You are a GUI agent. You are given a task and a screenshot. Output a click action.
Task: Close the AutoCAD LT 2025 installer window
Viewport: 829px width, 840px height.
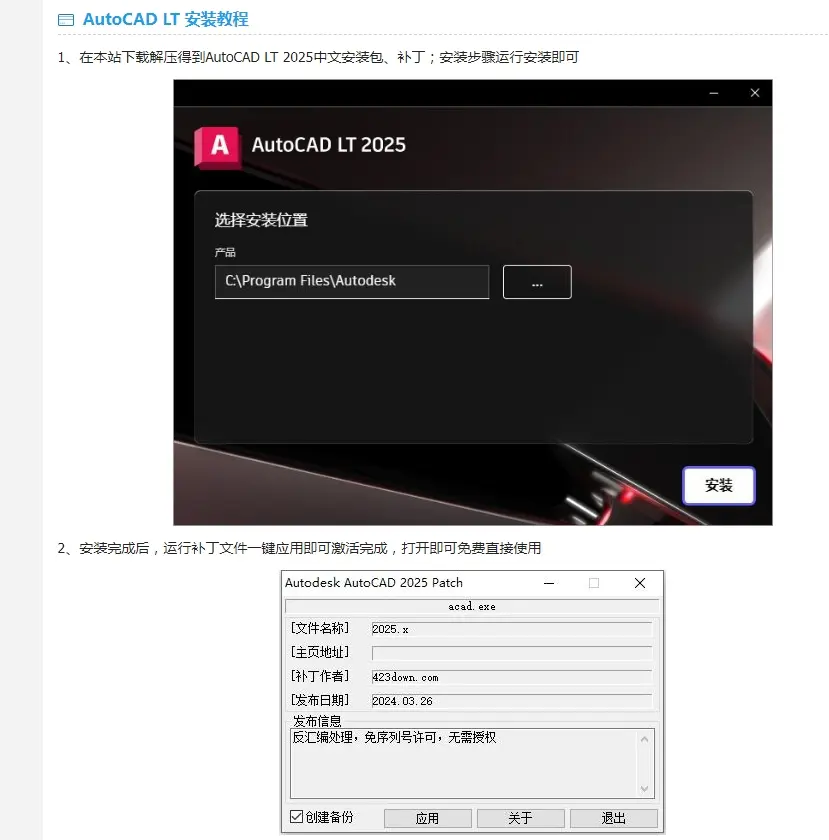coord(755,93)
